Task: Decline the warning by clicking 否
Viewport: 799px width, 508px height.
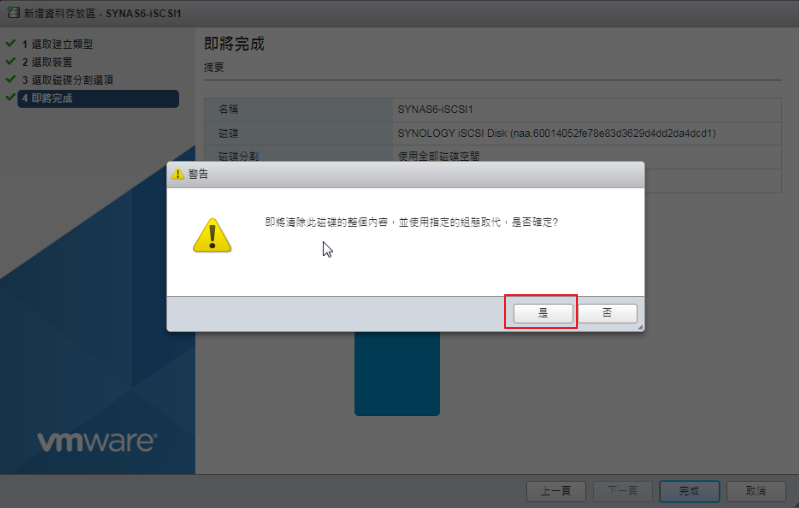Action: pos(607,313)
